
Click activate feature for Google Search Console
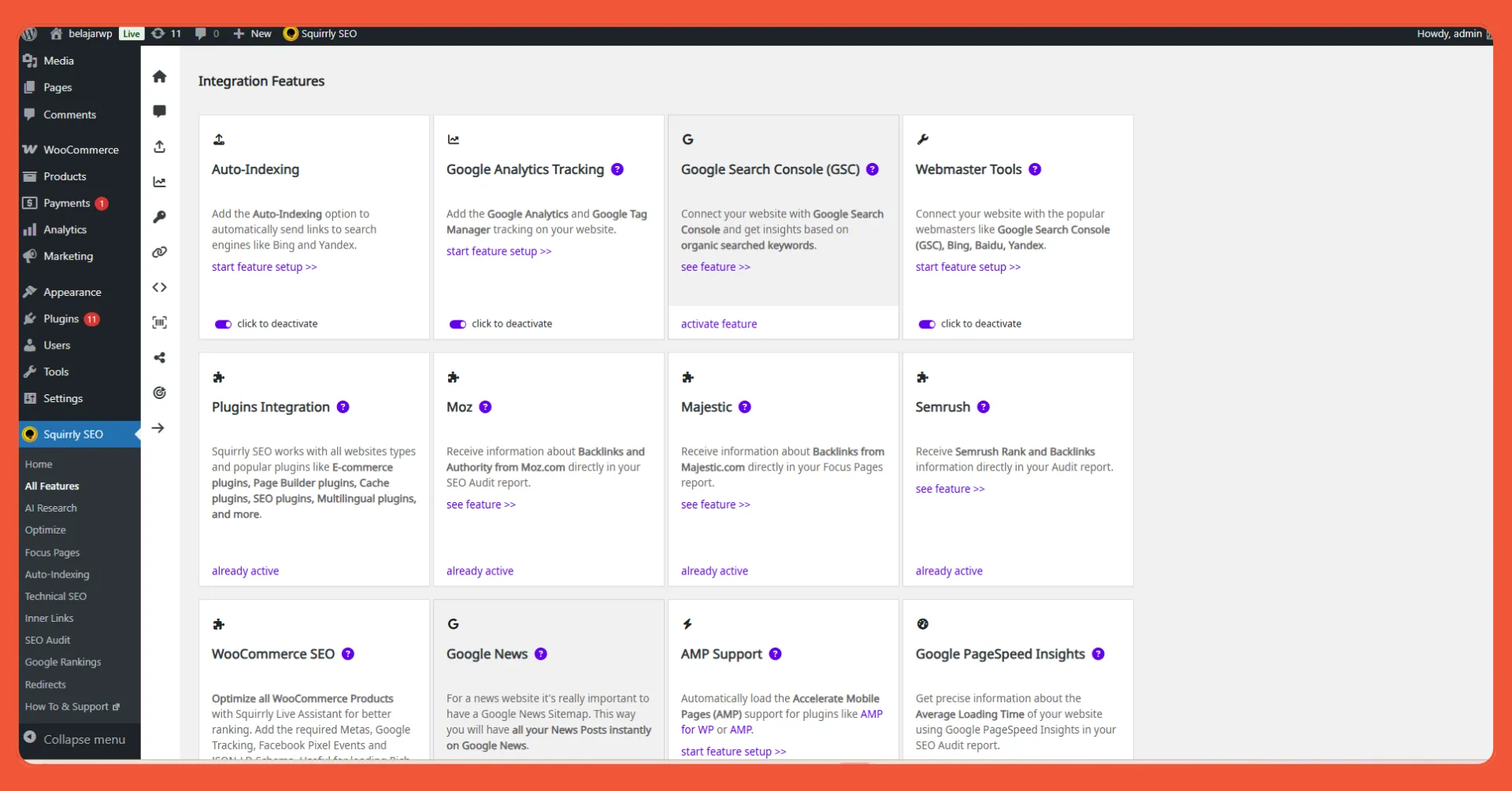click(718, 324)
